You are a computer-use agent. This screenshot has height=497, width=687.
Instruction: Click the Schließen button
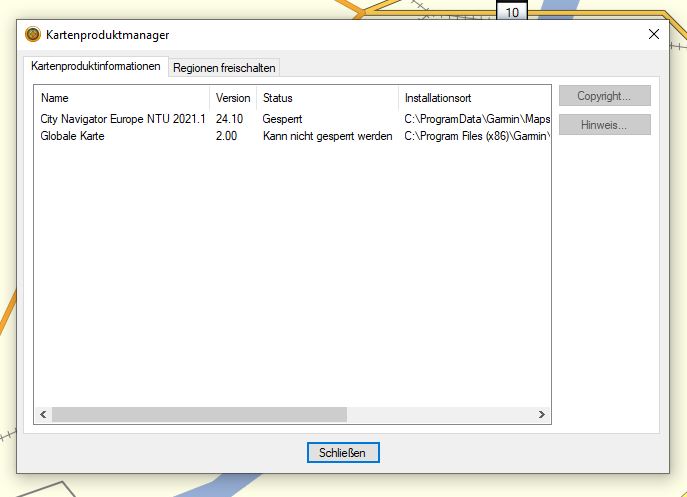coord(343,453)
